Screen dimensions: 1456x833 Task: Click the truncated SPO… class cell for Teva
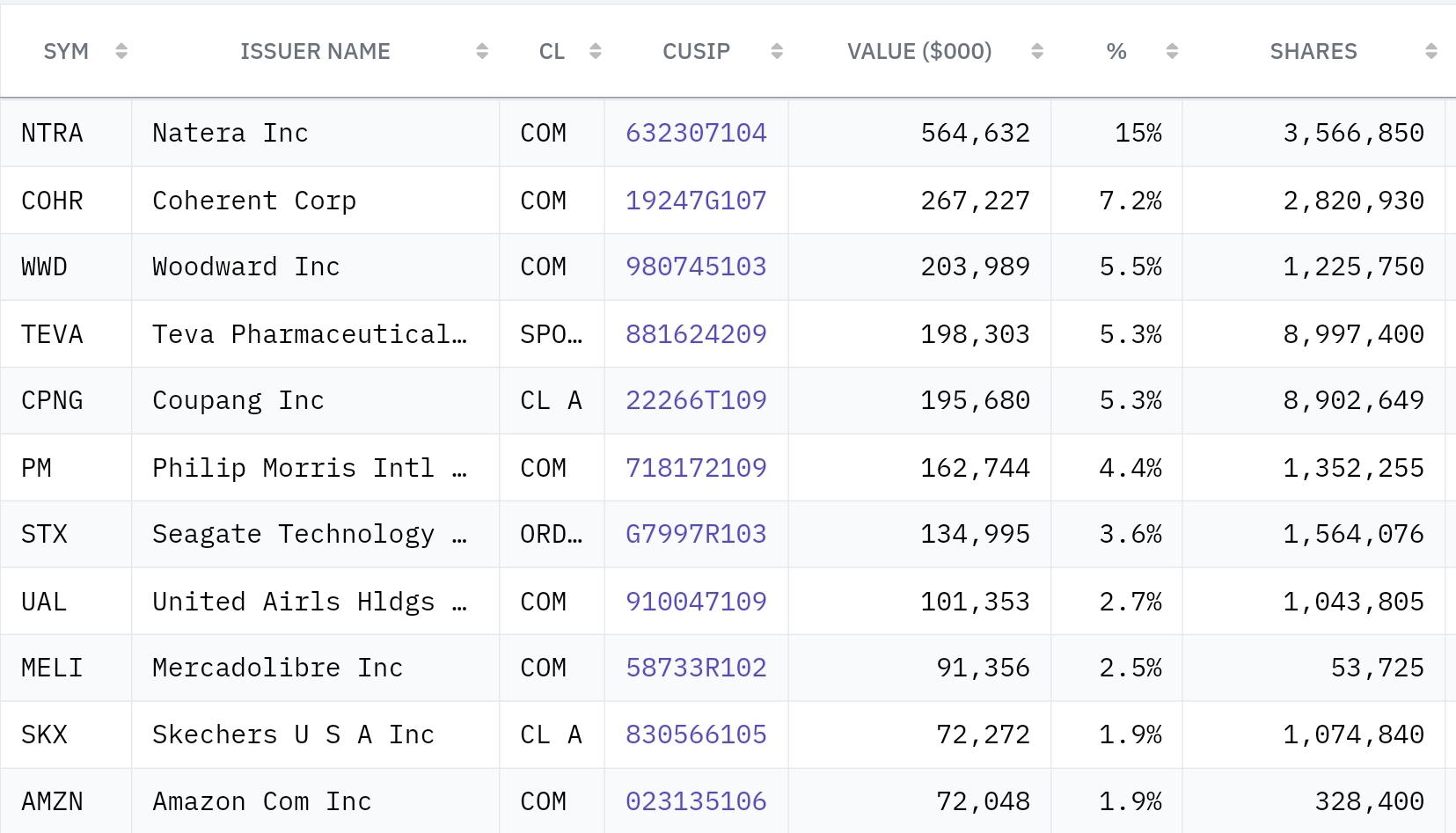[552, 334]
